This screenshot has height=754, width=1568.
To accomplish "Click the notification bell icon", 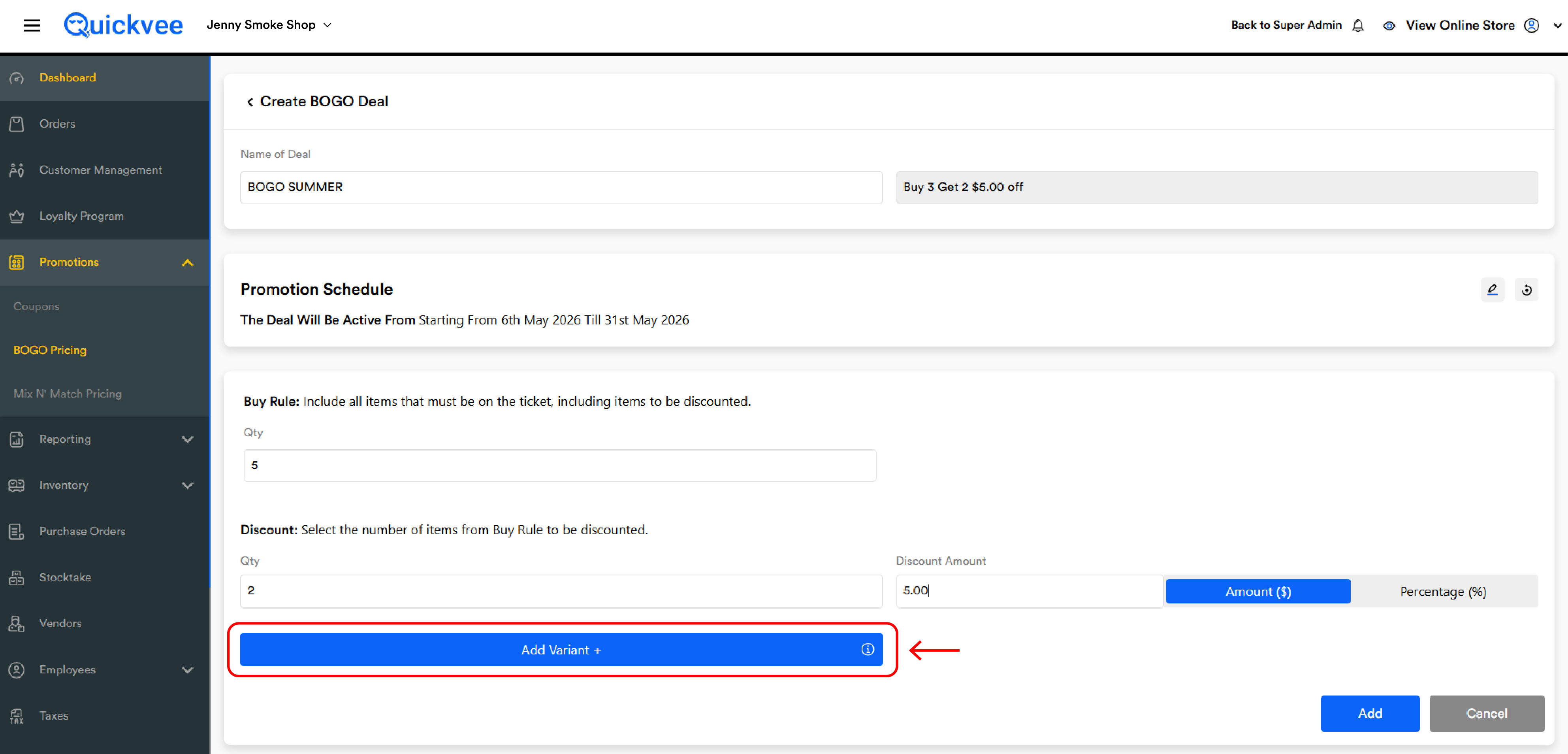I will 1358,26.
